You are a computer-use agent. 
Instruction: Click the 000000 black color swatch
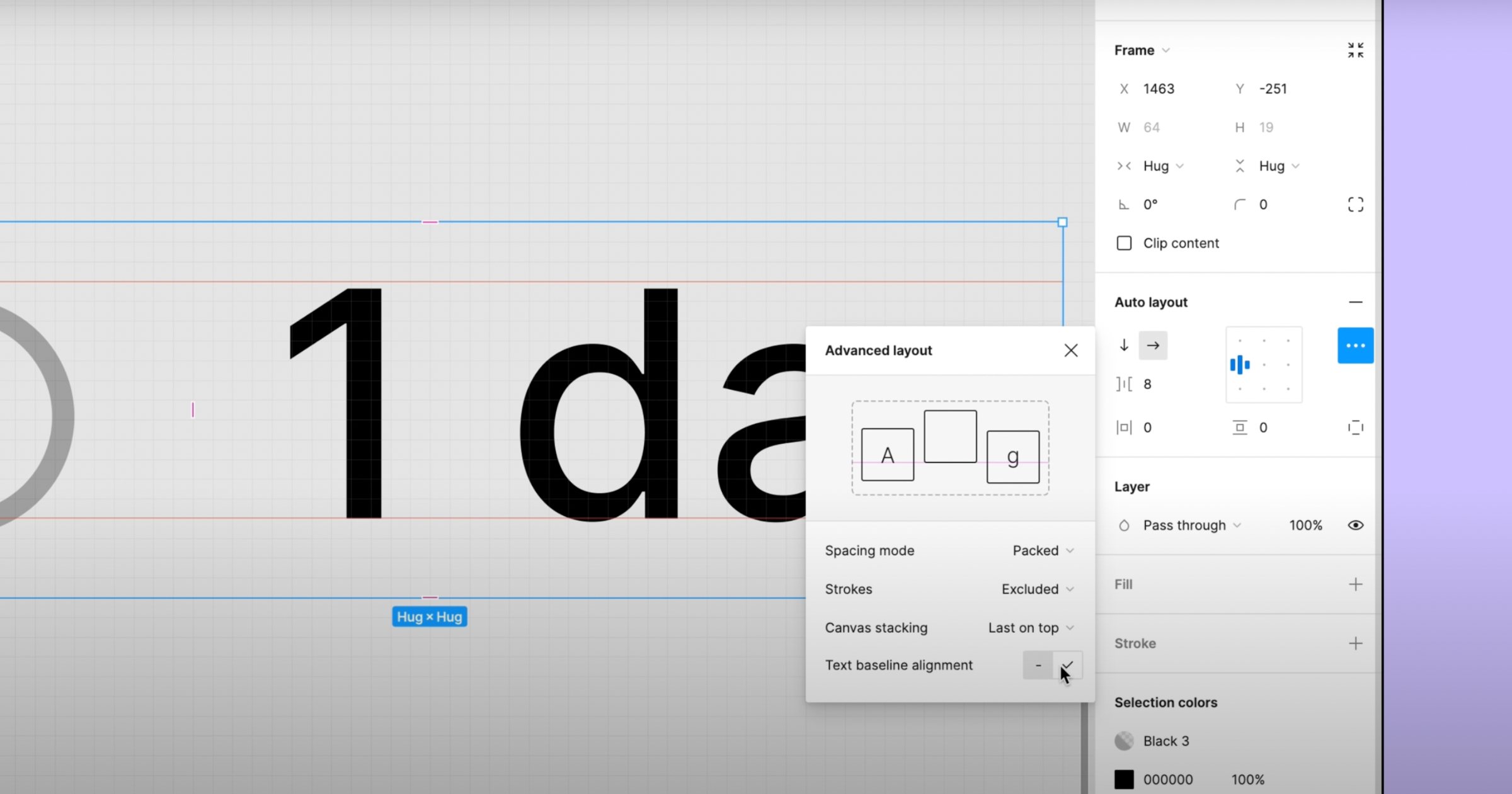tap(1124, 780)
